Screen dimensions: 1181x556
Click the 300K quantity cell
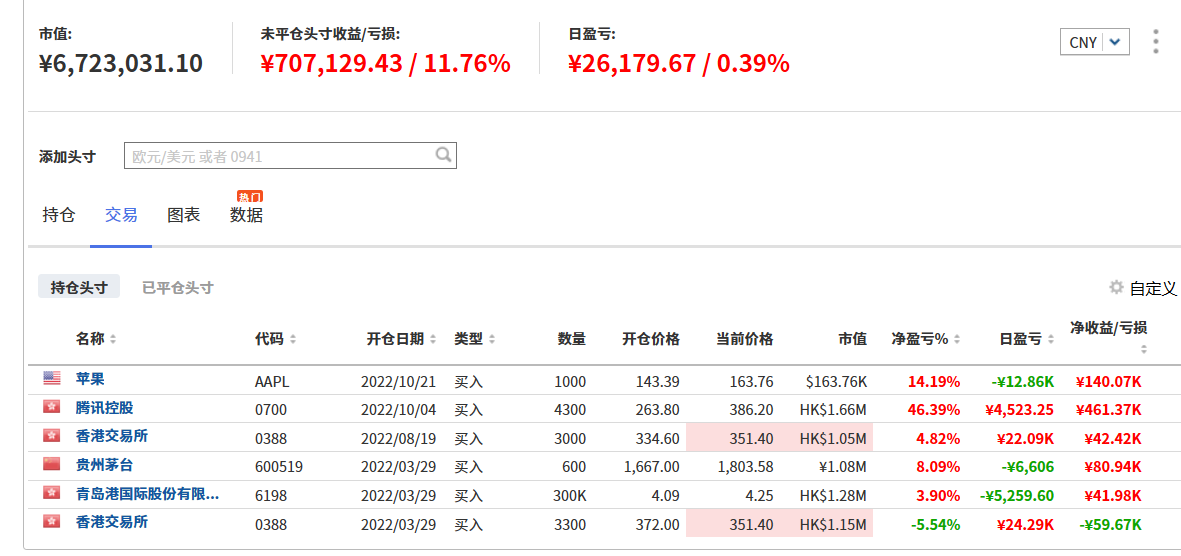tap(570, 496)
